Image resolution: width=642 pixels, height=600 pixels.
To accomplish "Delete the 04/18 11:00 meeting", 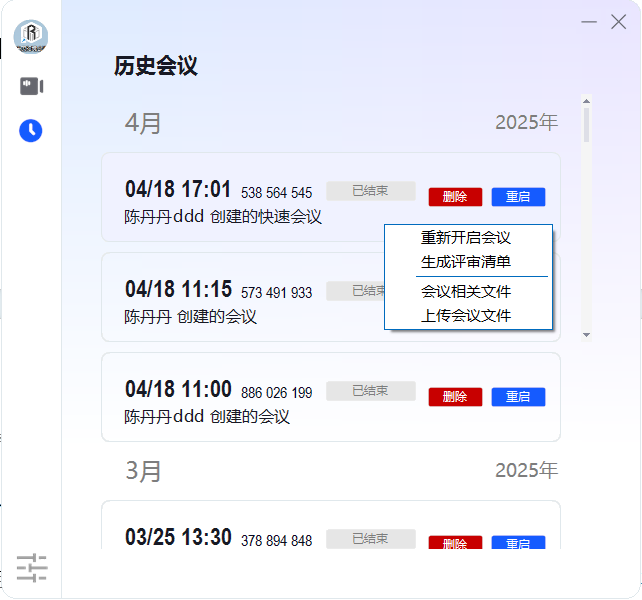I will point(455,397).
